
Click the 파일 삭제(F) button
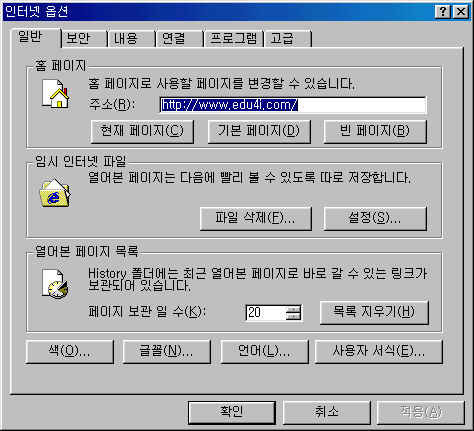(256, 218)
